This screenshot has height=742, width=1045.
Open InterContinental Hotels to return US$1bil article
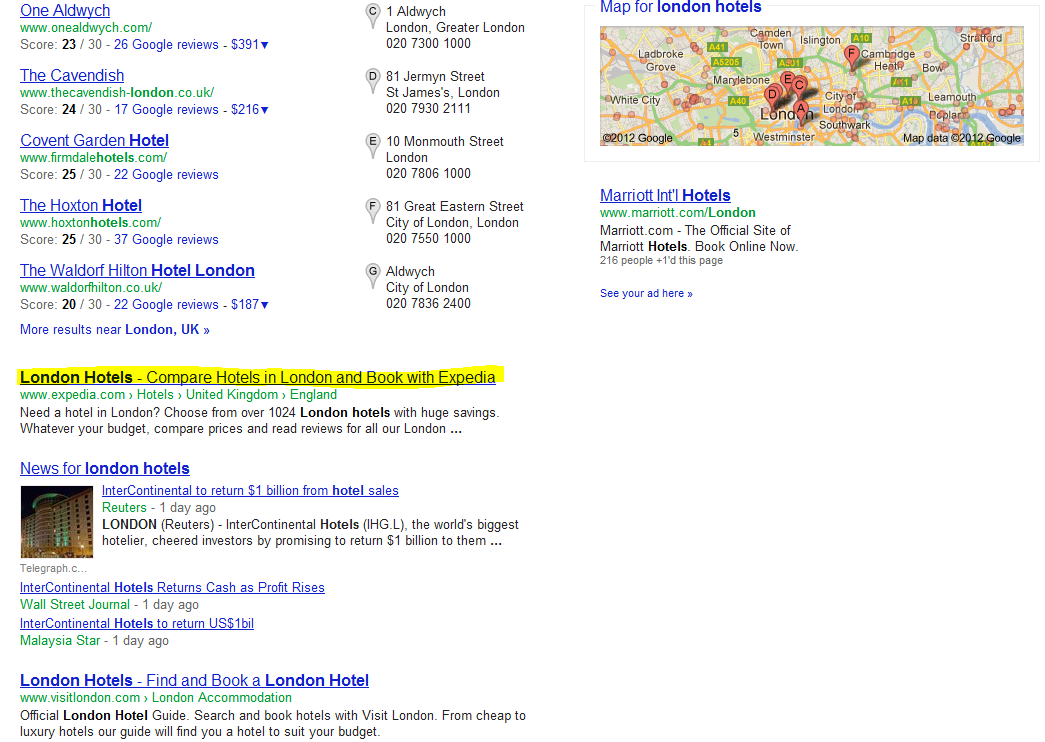137,623
